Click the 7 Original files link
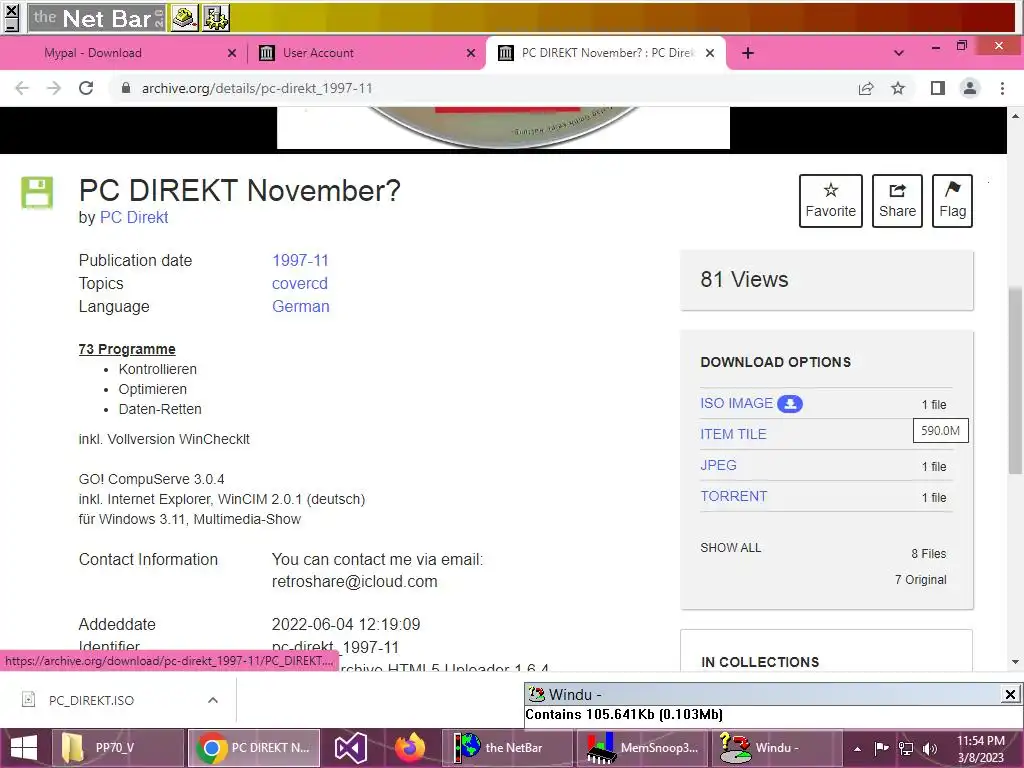The image size is (1024, 768). point(920,580)
